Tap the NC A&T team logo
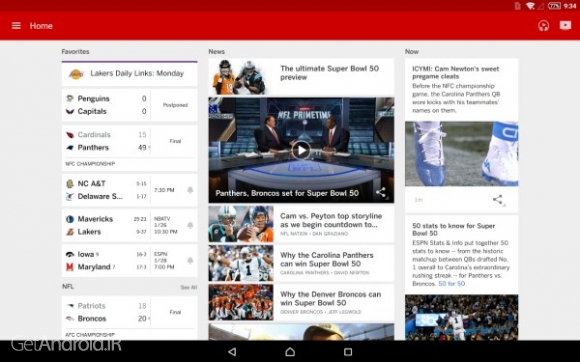 pos(70,183)
